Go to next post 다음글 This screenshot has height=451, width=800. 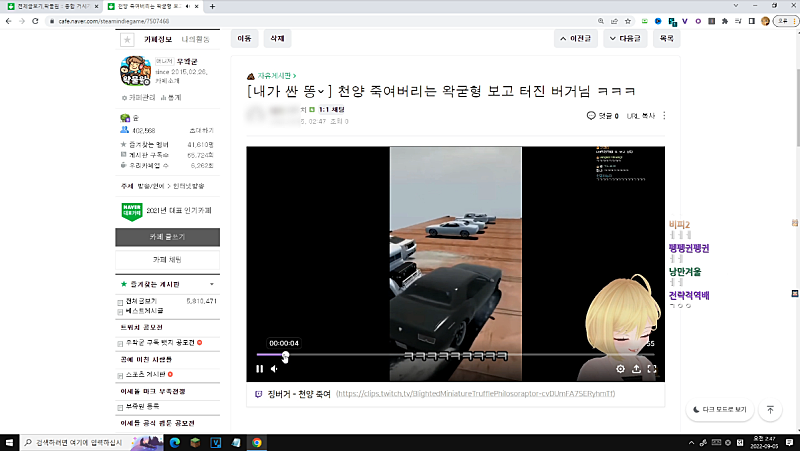click(625, 38)
